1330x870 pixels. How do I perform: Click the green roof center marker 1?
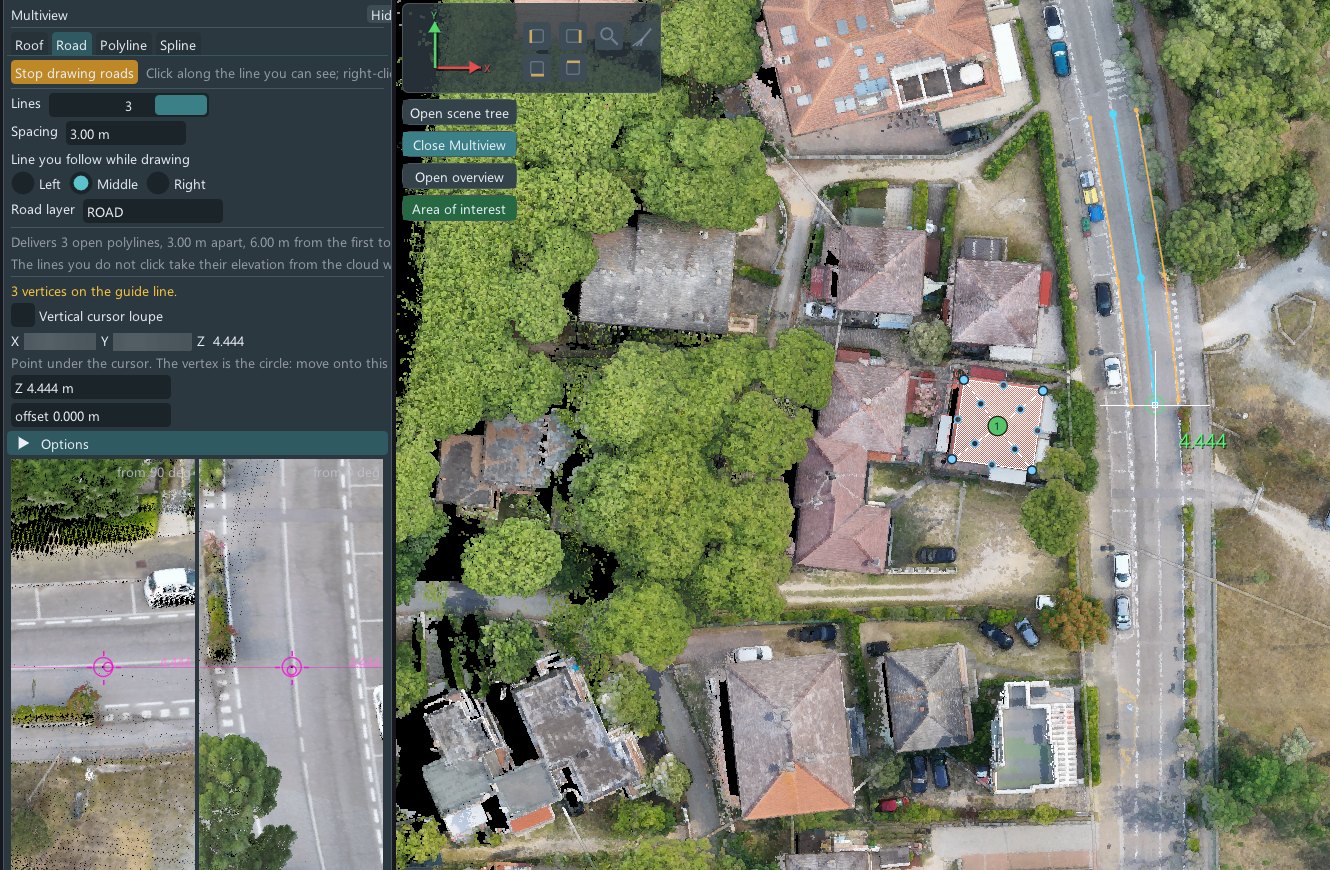pos(996,427)
